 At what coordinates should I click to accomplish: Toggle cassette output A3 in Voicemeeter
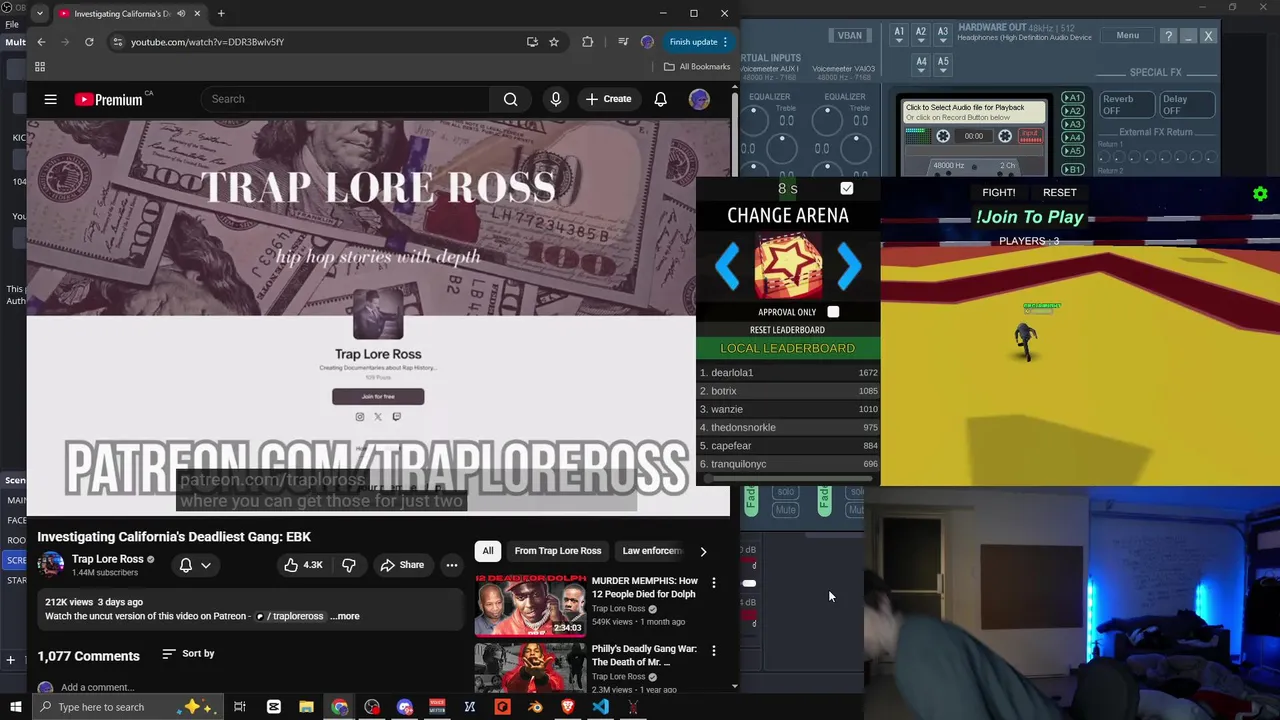click(x=1072, y=125)
